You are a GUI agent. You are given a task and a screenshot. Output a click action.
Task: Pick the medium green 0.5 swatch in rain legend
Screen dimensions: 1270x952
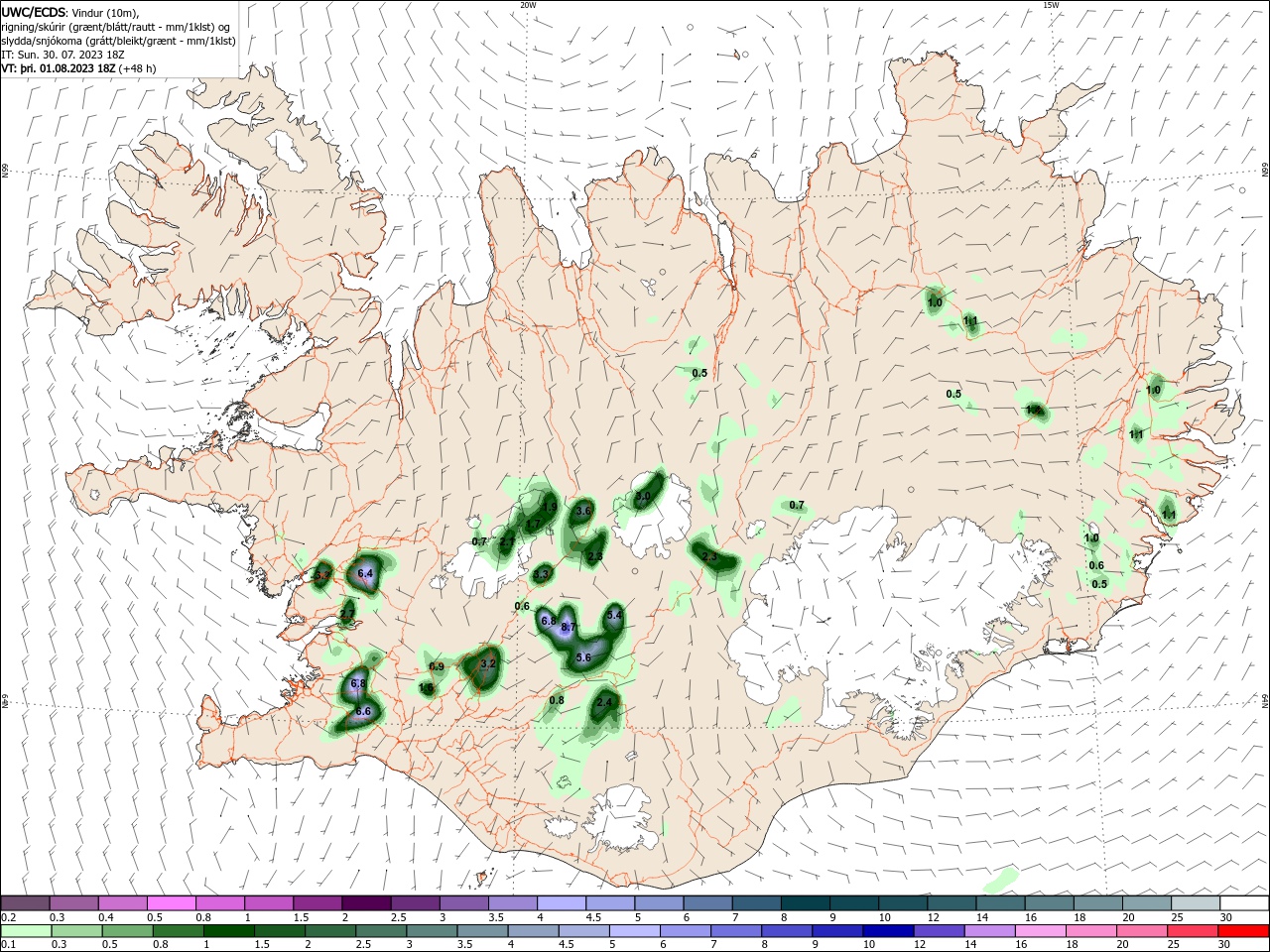click(x=128, y=931)
